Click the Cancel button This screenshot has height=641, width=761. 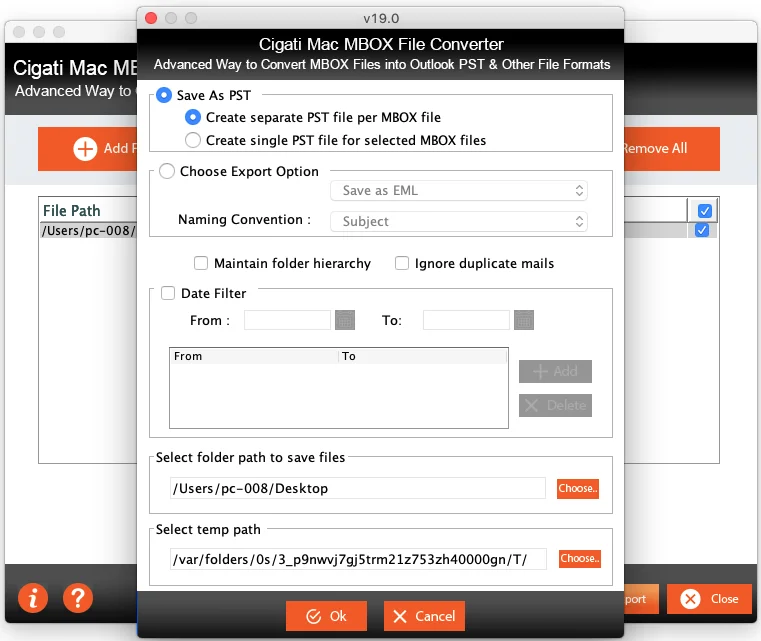(x=424, y=616)
